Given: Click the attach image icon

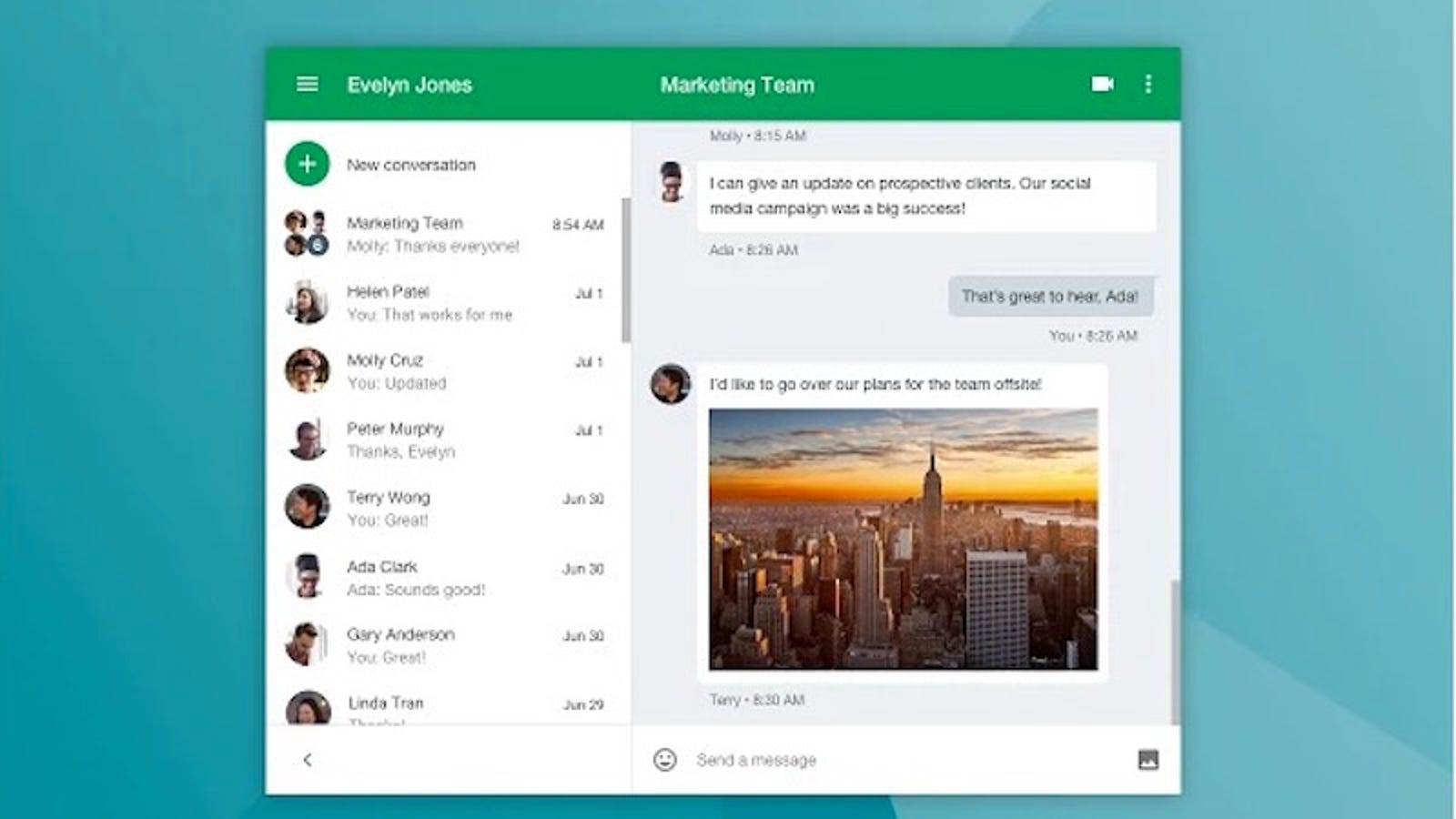Looking at the screenshot, I should [1148, 759].
